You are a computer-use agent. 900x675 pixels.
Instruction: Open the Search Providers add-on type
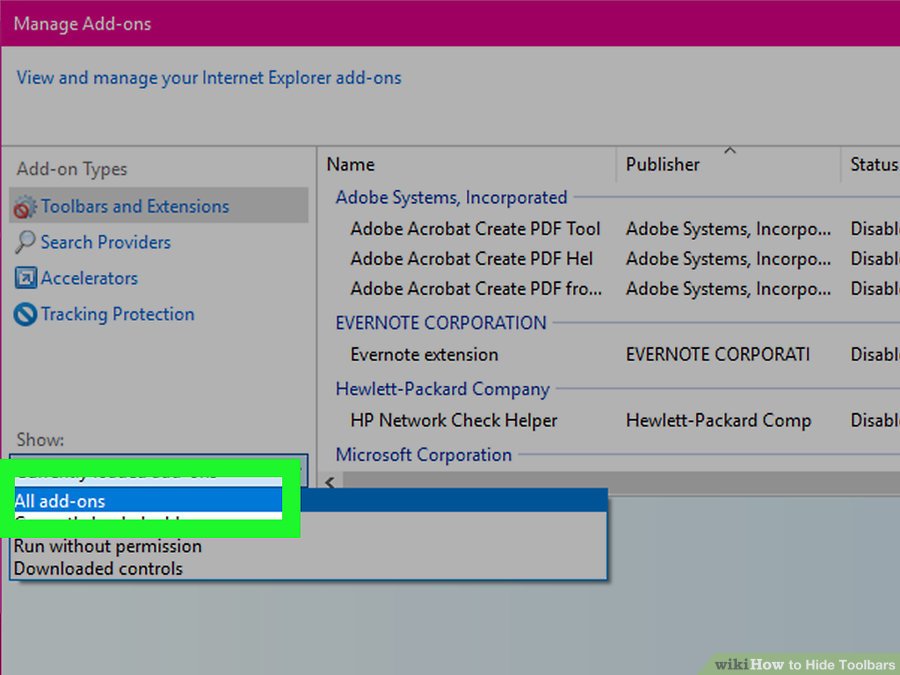[x=106, y=242]
